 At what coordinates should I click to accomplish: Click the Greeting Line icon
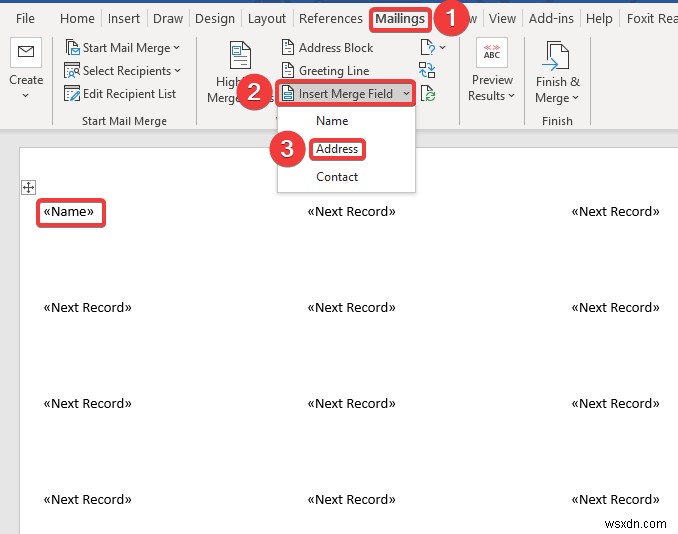pyautogui.click(x=288, y=70)
